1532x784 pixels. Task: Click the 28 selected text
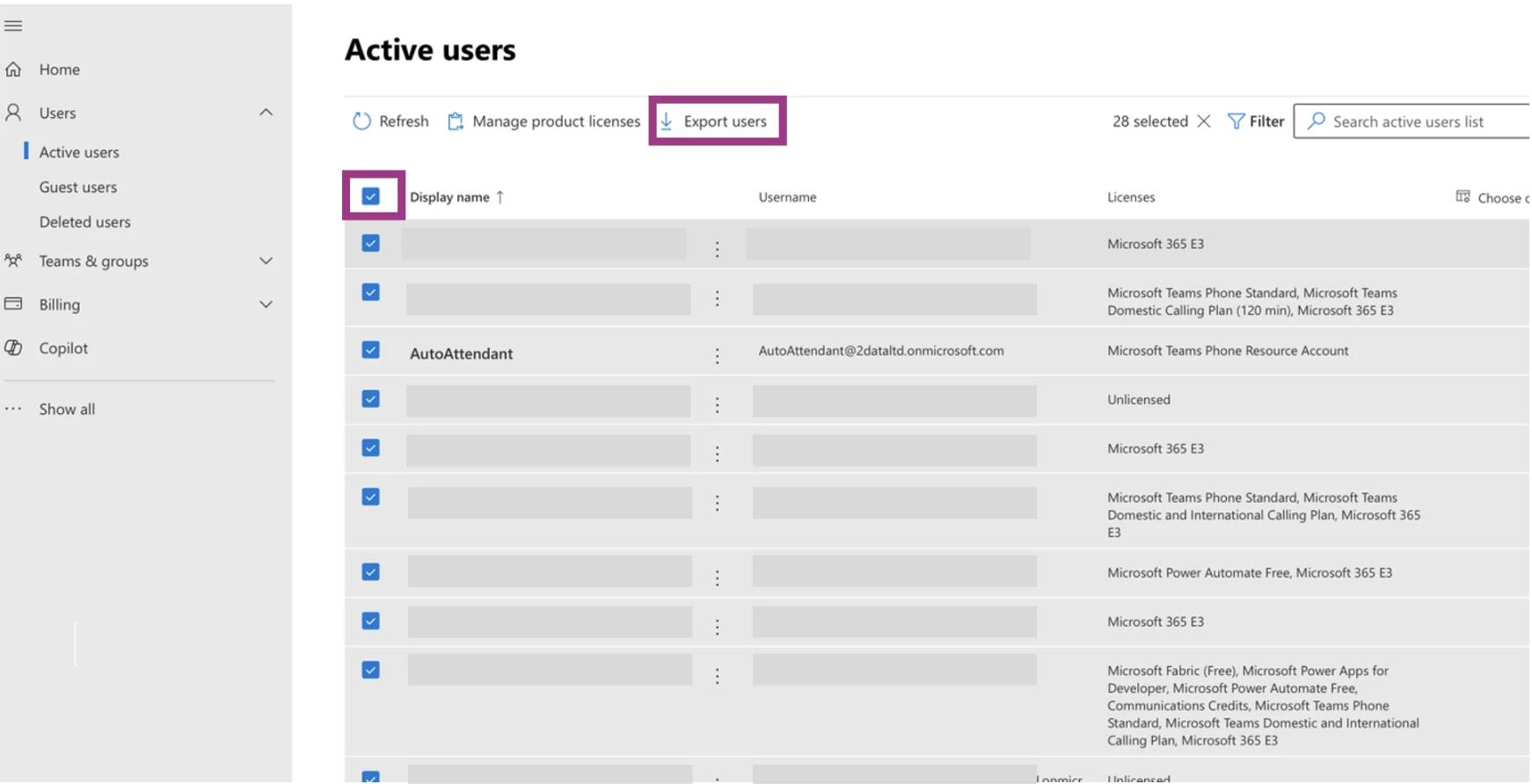click(1149, 121)
